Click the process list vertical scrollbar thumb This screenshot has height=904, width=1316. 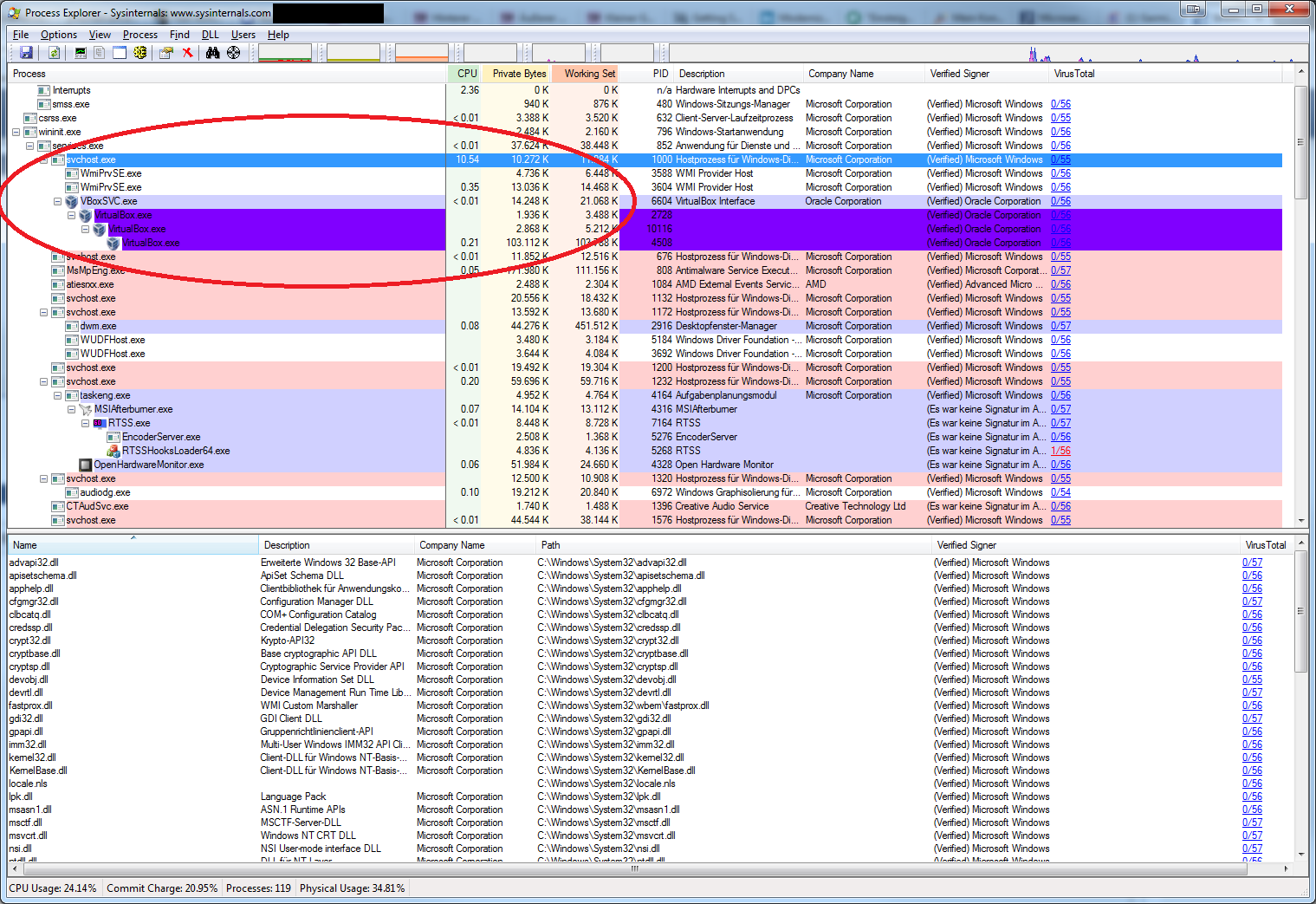tap(1301, 140)
